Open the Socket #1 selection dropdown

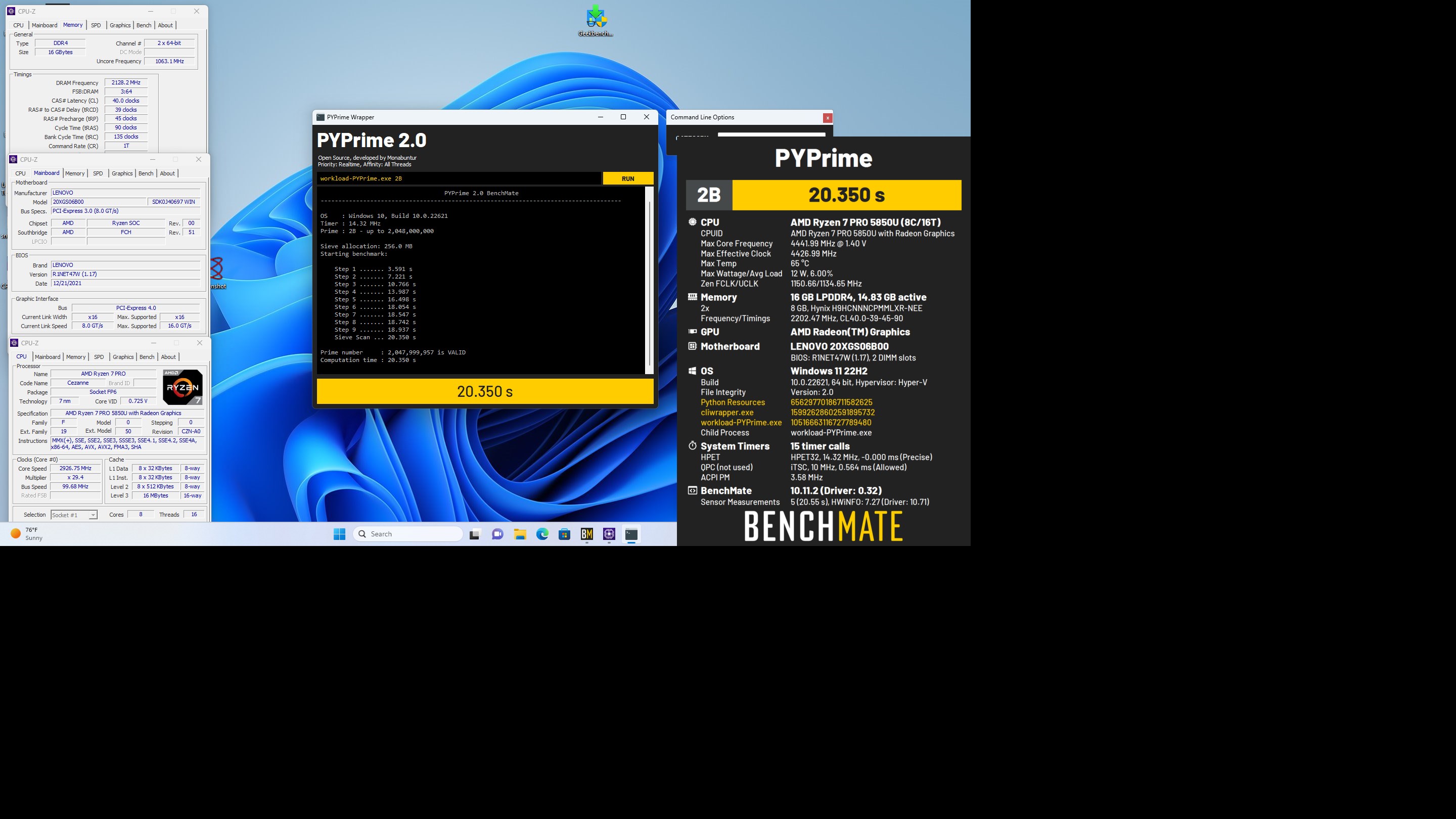pyautogui.click(x=74, y=515)
